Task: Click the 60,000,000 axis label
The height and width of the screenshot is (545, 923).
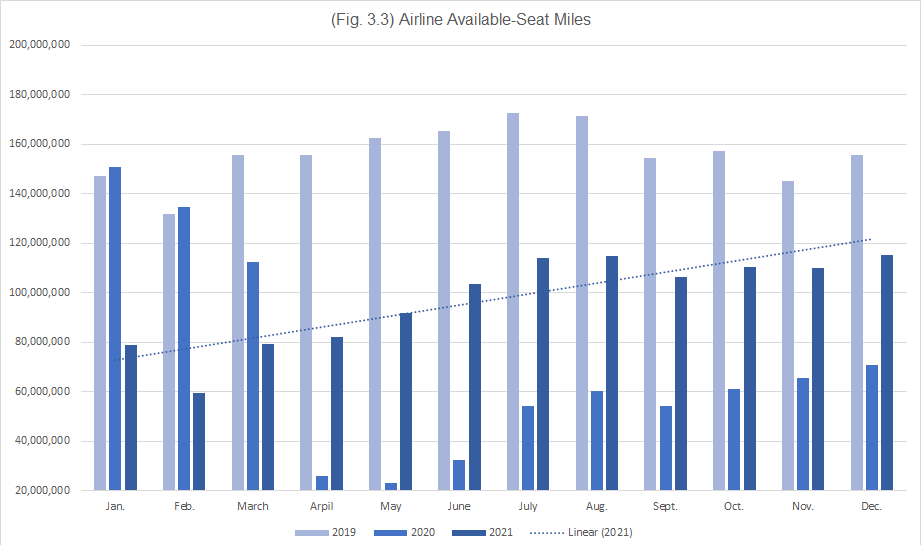Action: coord(42,391)
